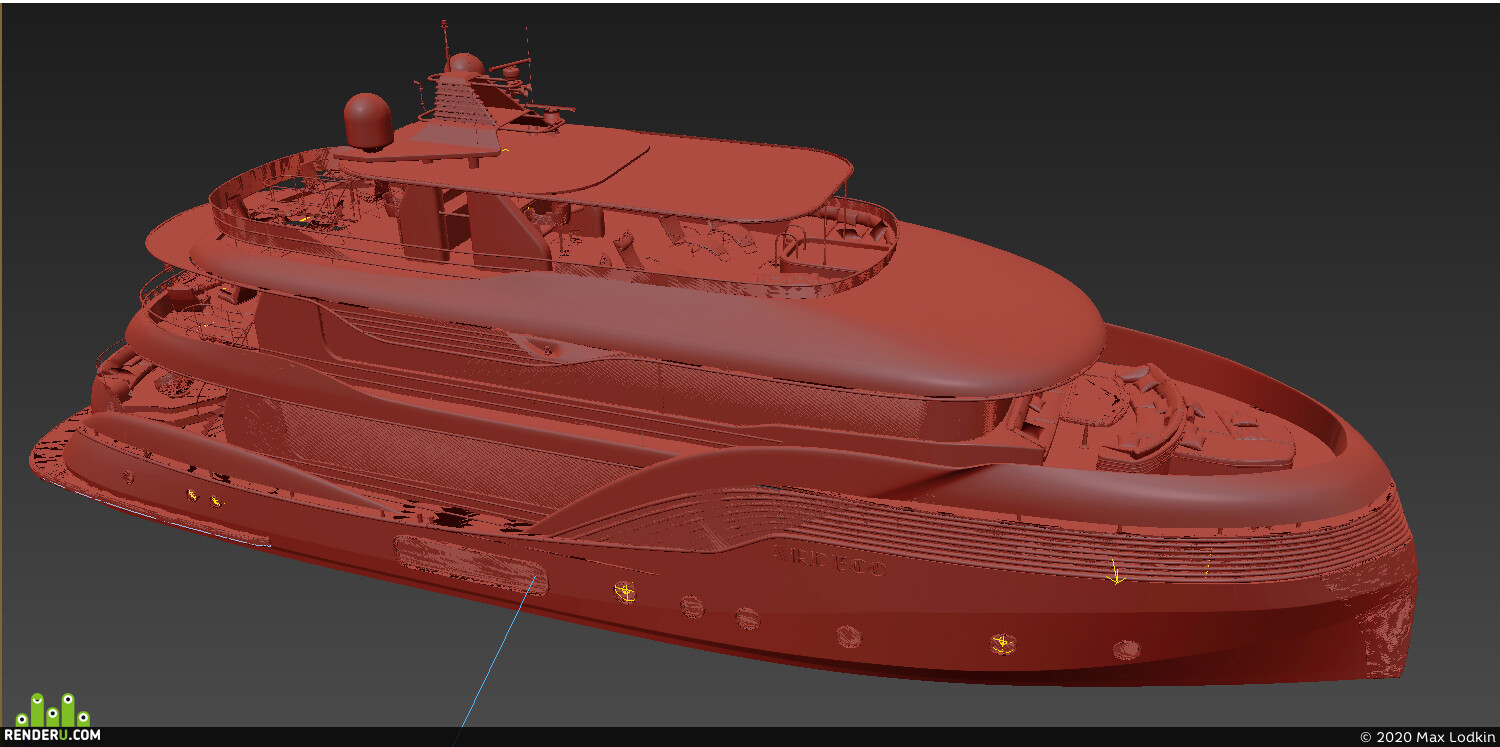Select the oblong window panel on the hull side
The height and width of the screenshot is (747, 1500).
pos(470,565)
